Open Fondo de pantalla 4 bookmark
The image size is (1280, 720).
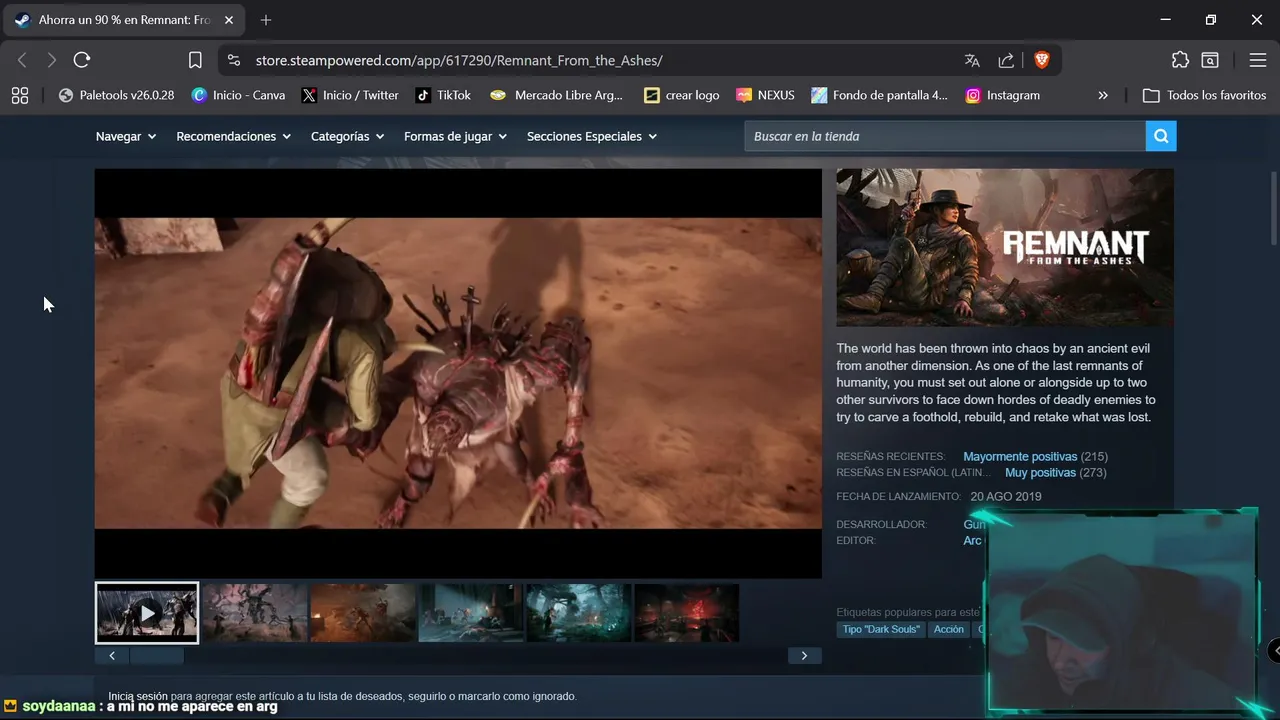click(879, 95)
